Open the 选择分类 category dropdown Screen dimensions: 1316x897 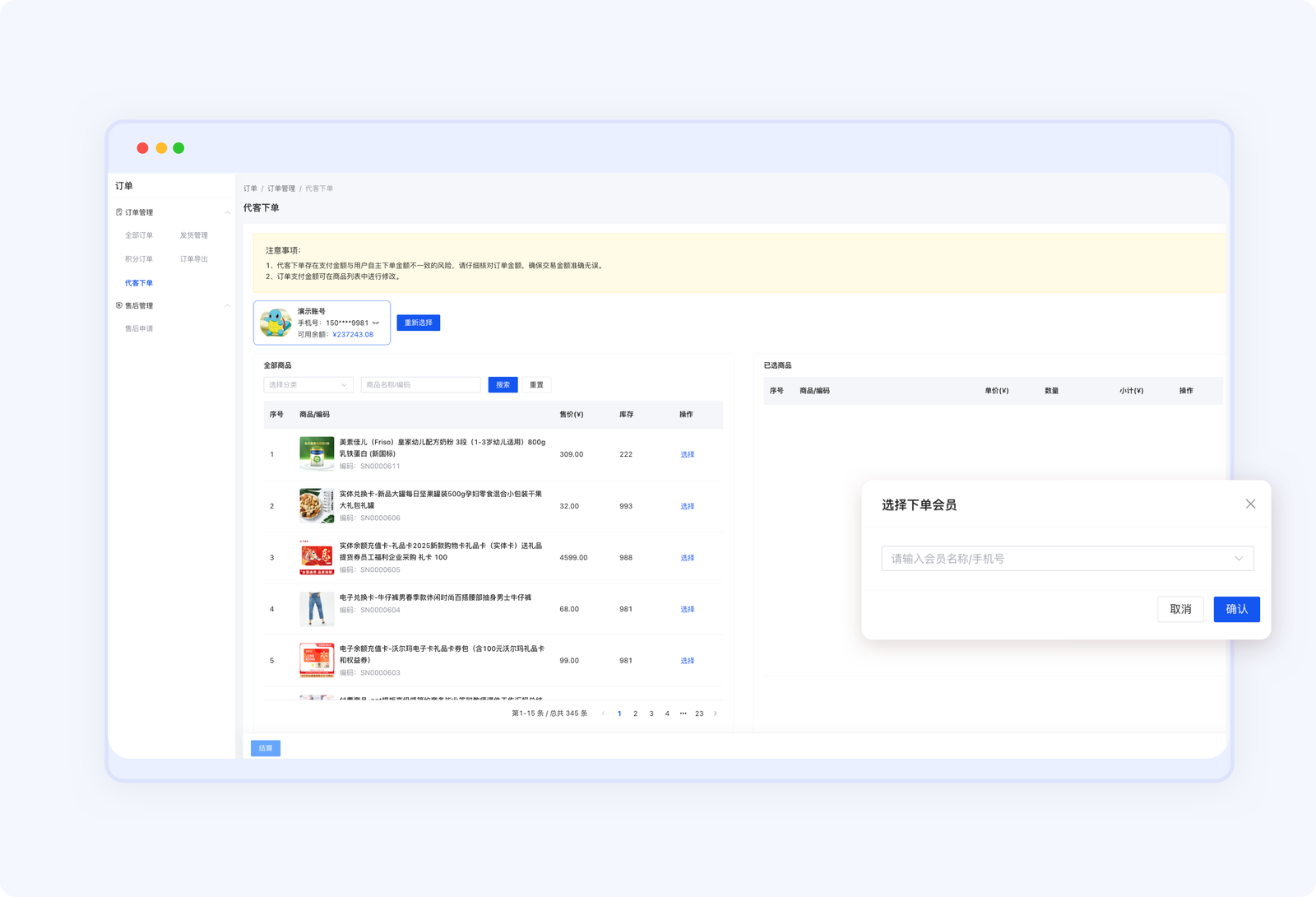pos(308,384)
